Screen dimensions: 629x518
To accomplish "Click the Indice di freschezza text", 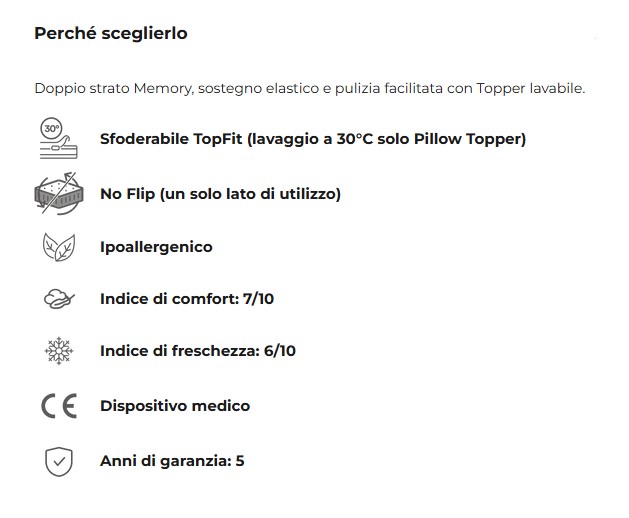I will pos(180,351).
